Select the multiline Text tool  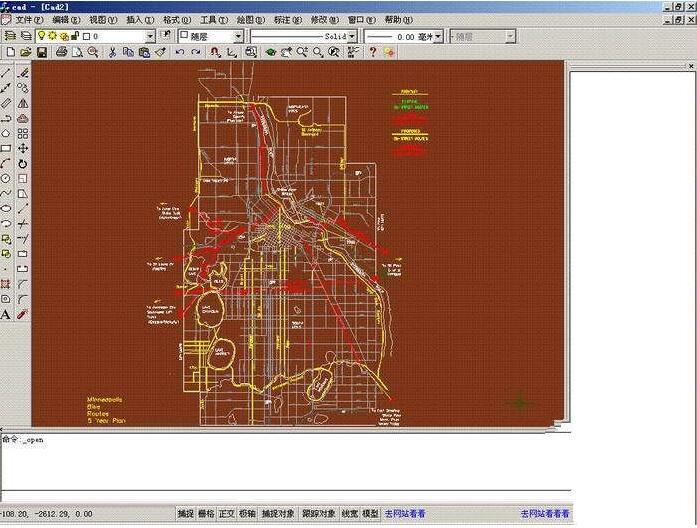click(x=6, y=315)
